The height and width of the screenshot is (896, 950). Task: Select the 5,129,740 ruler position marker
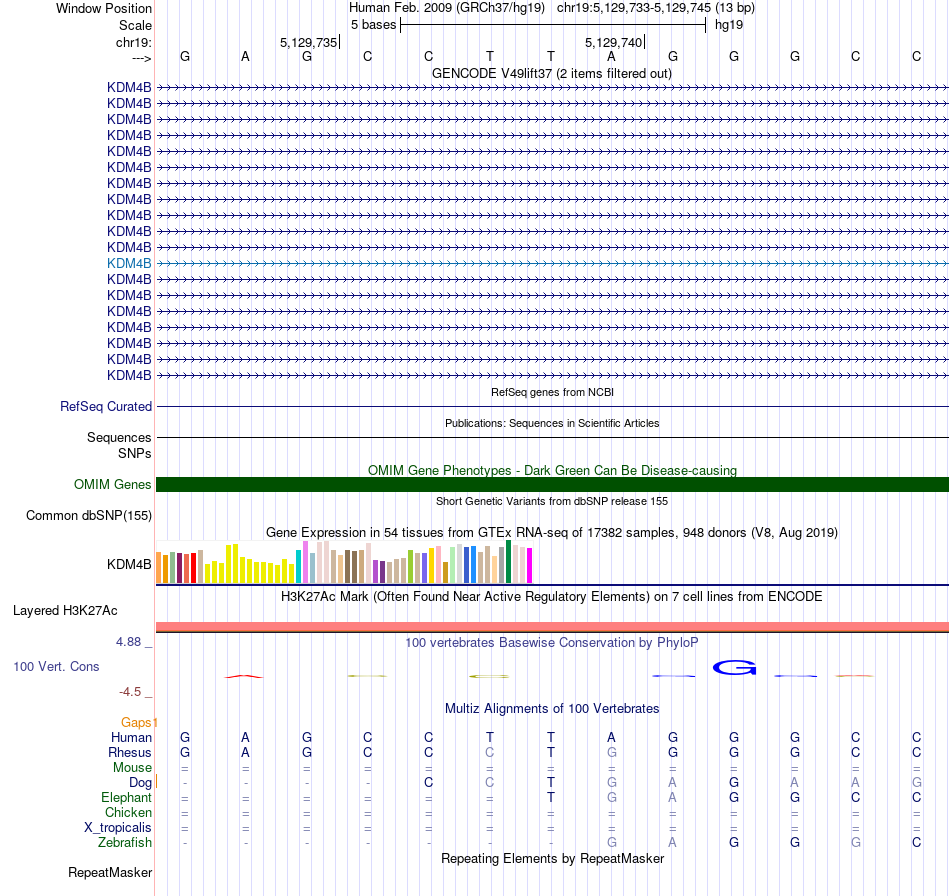(613, 42)
